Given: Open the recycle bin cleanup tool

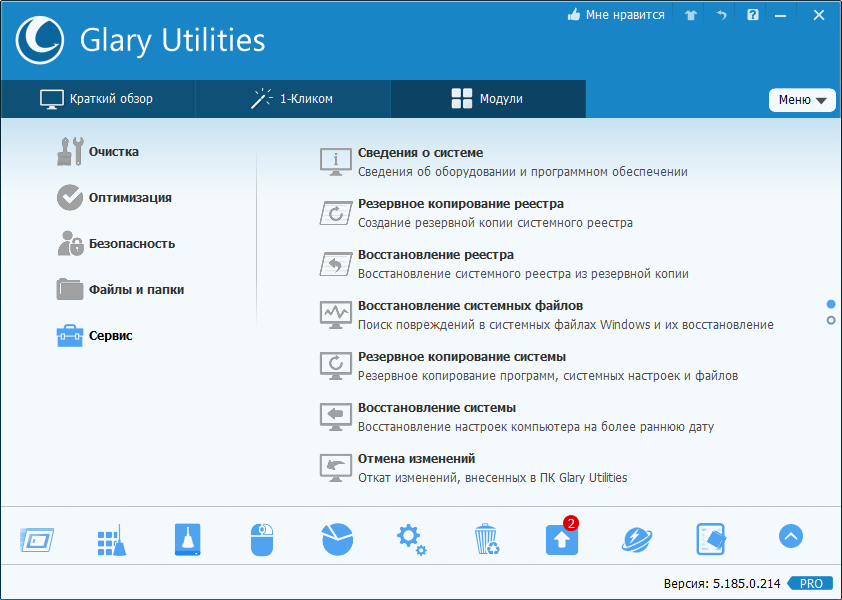Looking at the screenshot, I should tap(487, 538).
